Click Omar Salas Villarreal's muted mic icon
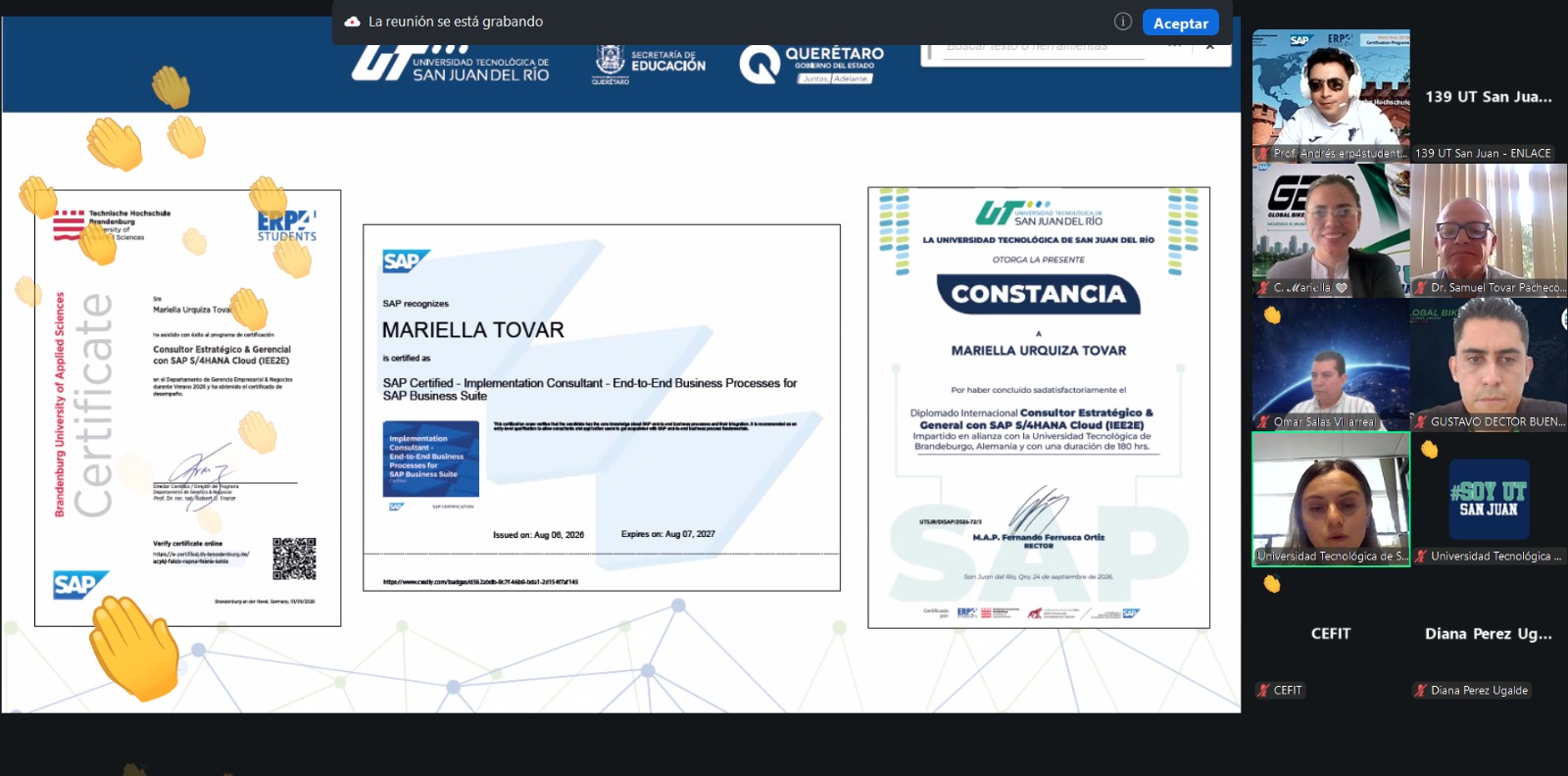Screen dimensions: 1568x776 click(x=1264, y=422)
